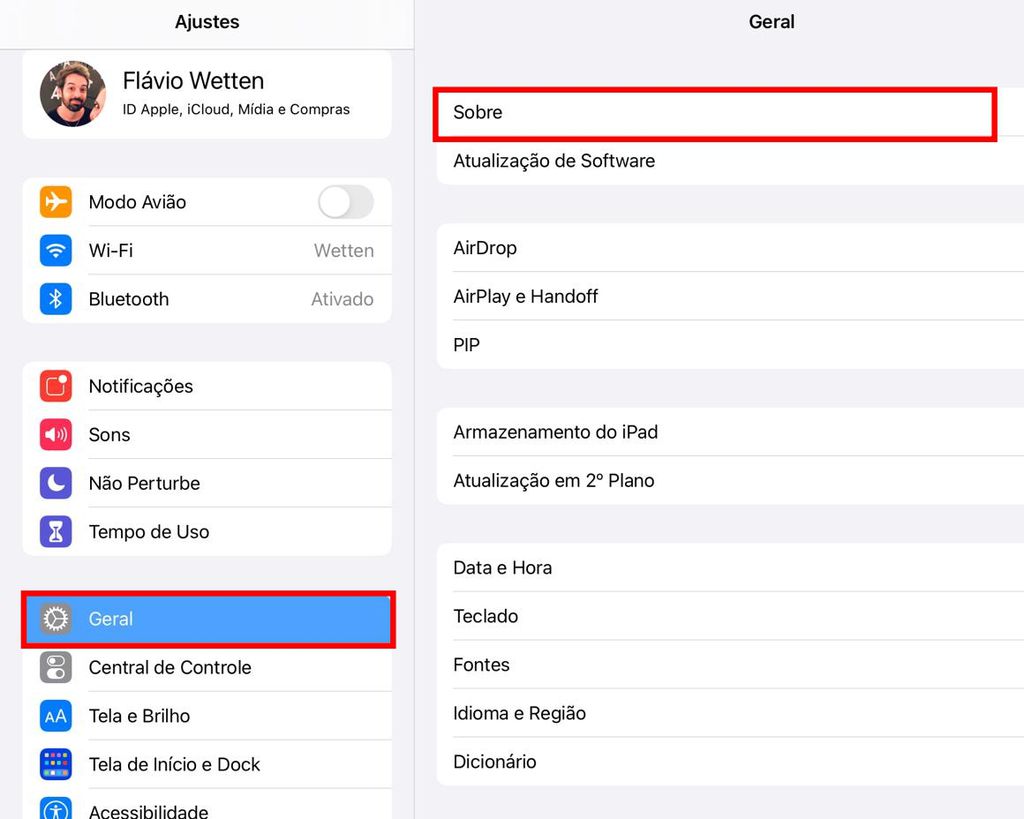Open the Teclado settings row
Image resolution: width=1024 pixels, height=819 pixels.
pos(729,616)
